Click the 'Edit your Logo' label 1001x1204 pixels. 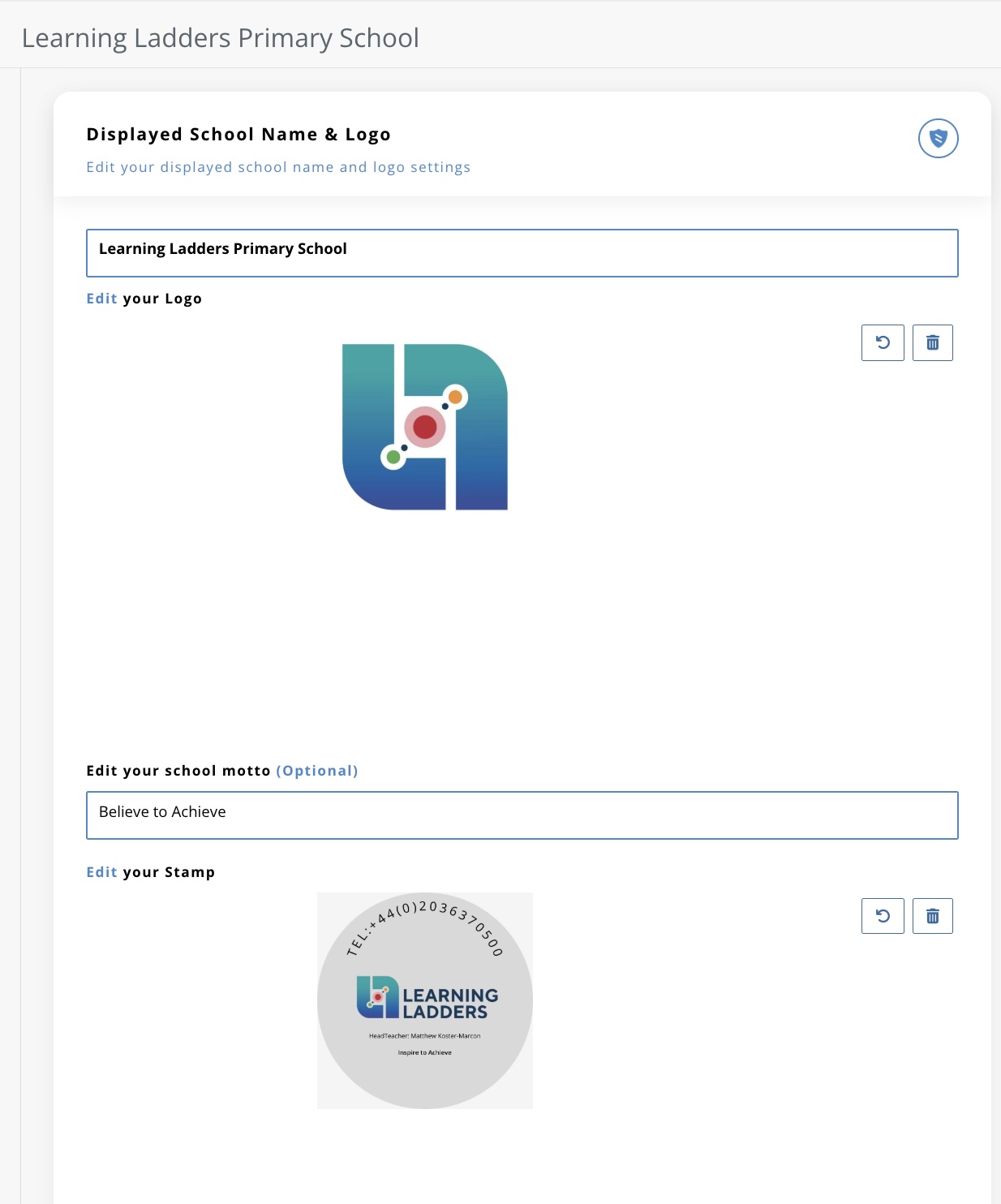click(144, 299)
